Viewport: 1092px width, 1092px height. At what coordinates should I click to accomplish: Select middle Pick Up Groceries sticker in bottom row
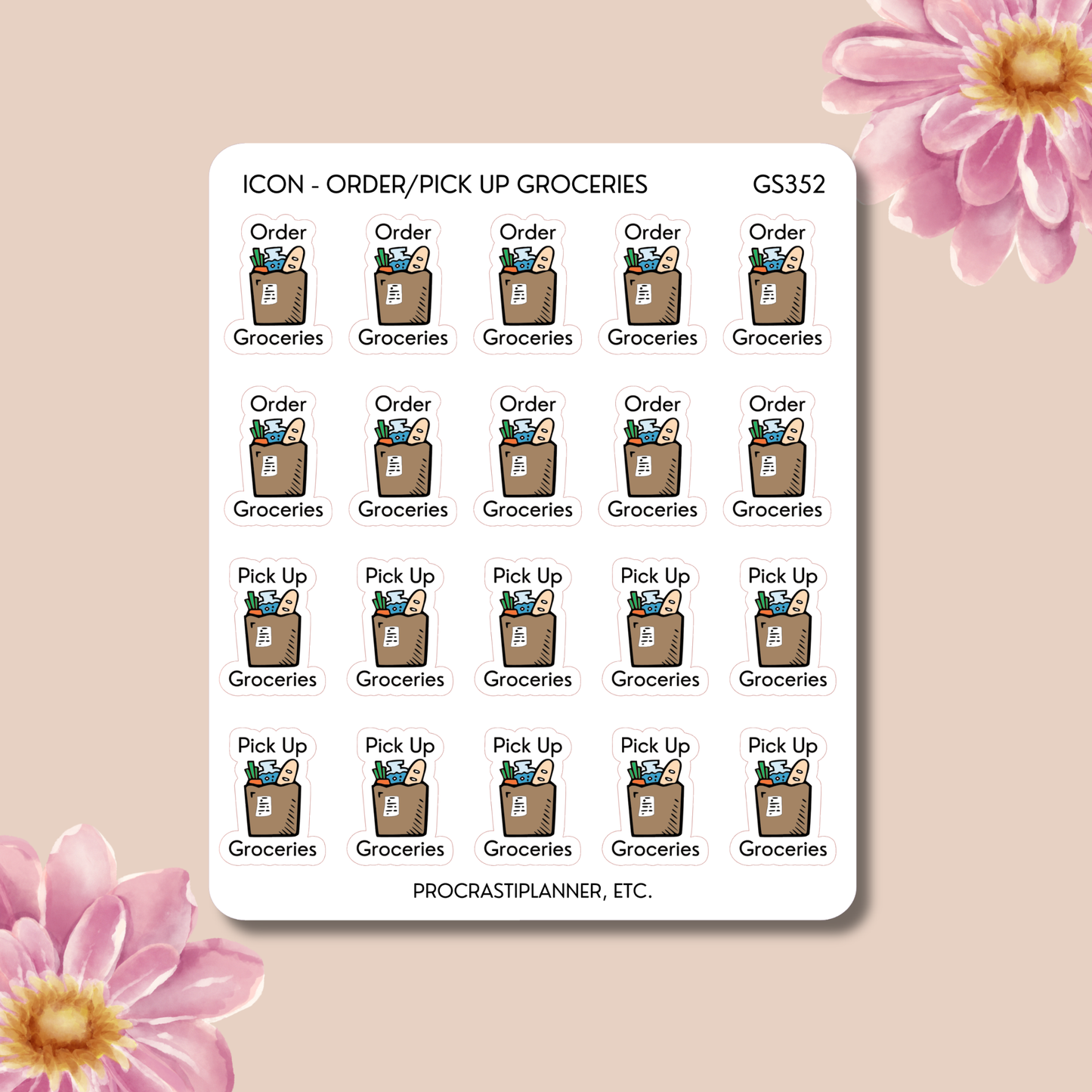coord(527,797)
